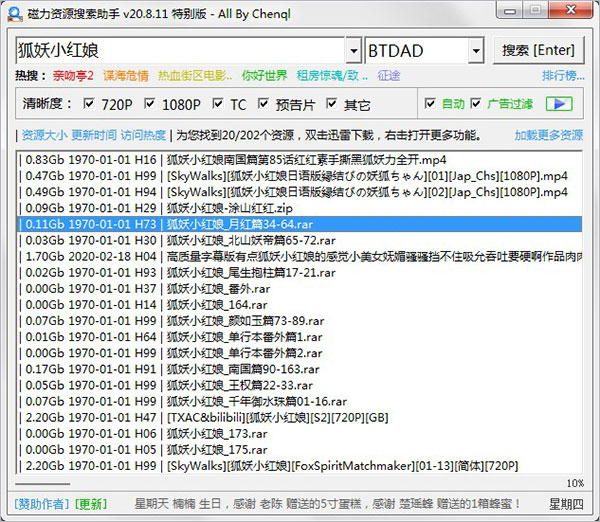Uncheck the 预告片 trailer checkbox

pos(263,104)
